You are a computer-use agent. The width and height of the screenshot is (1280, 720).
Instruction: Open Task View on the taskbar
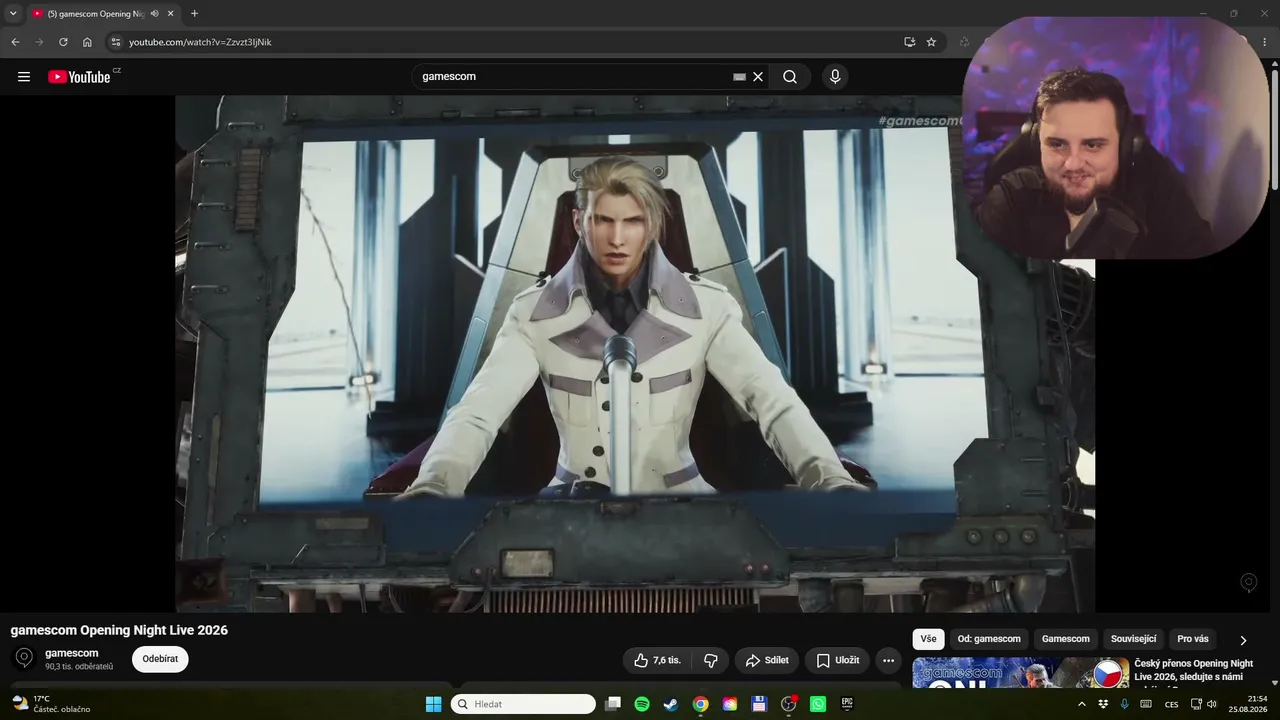point(613,704)
